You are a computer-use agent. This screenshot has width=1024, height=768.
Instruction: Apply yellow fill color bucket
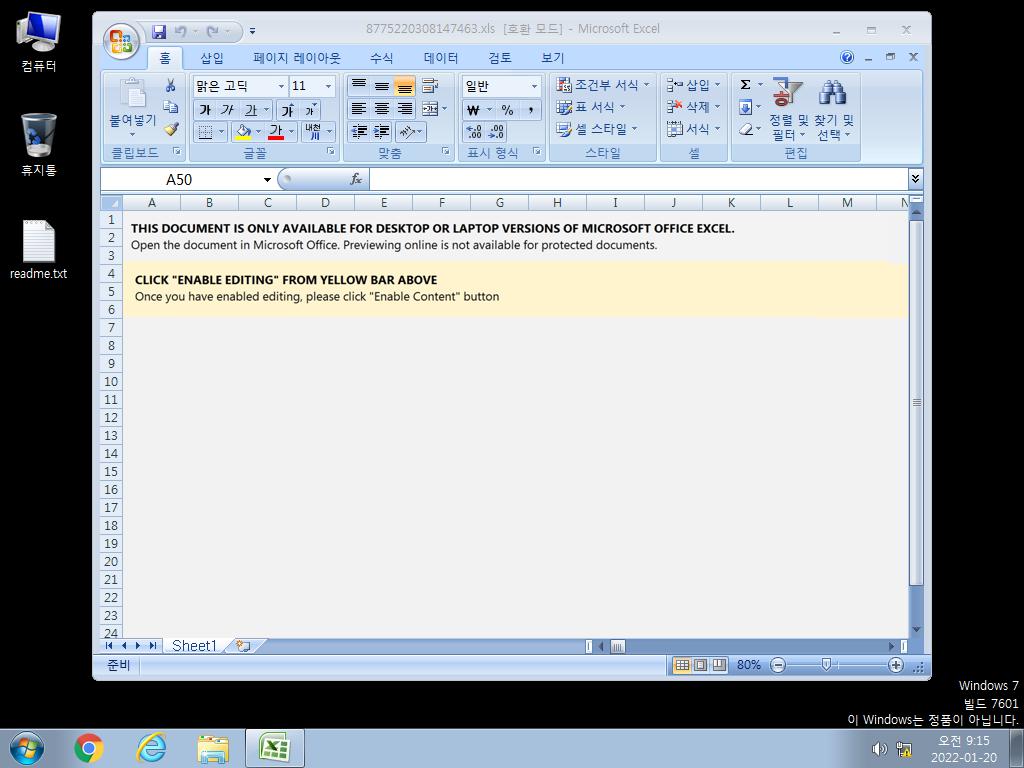(x=243, y=132)
